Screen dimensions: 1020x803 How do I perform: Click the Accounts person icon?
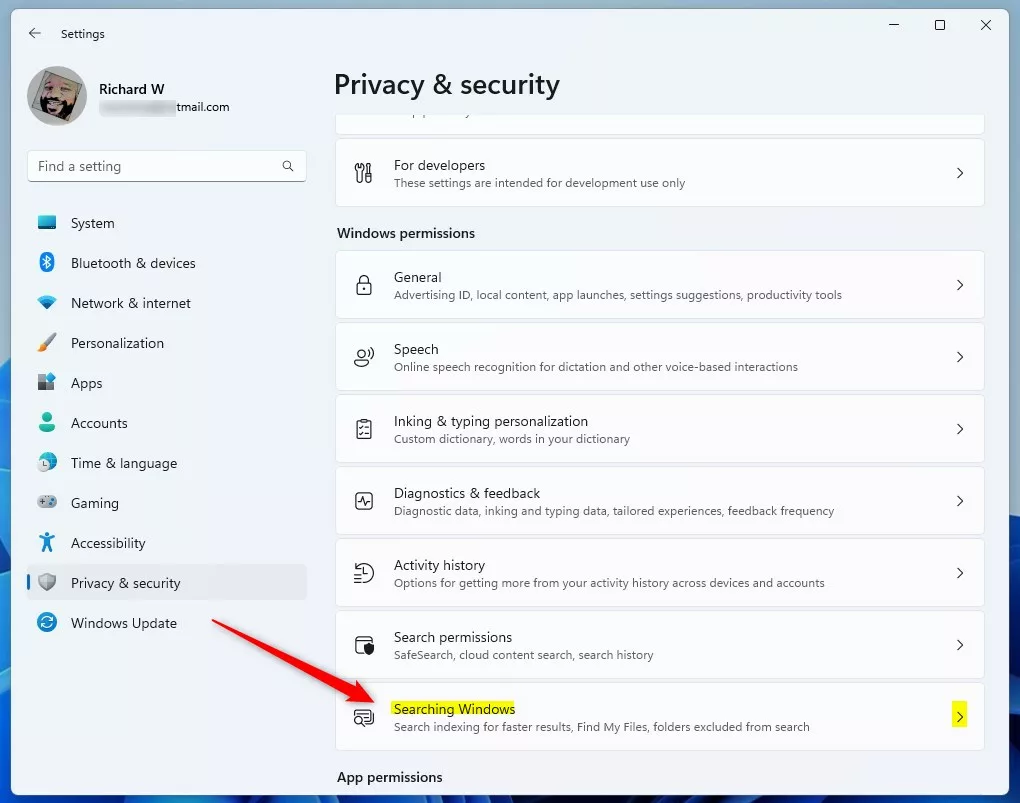pyautogui.click(x=47, y=422)
